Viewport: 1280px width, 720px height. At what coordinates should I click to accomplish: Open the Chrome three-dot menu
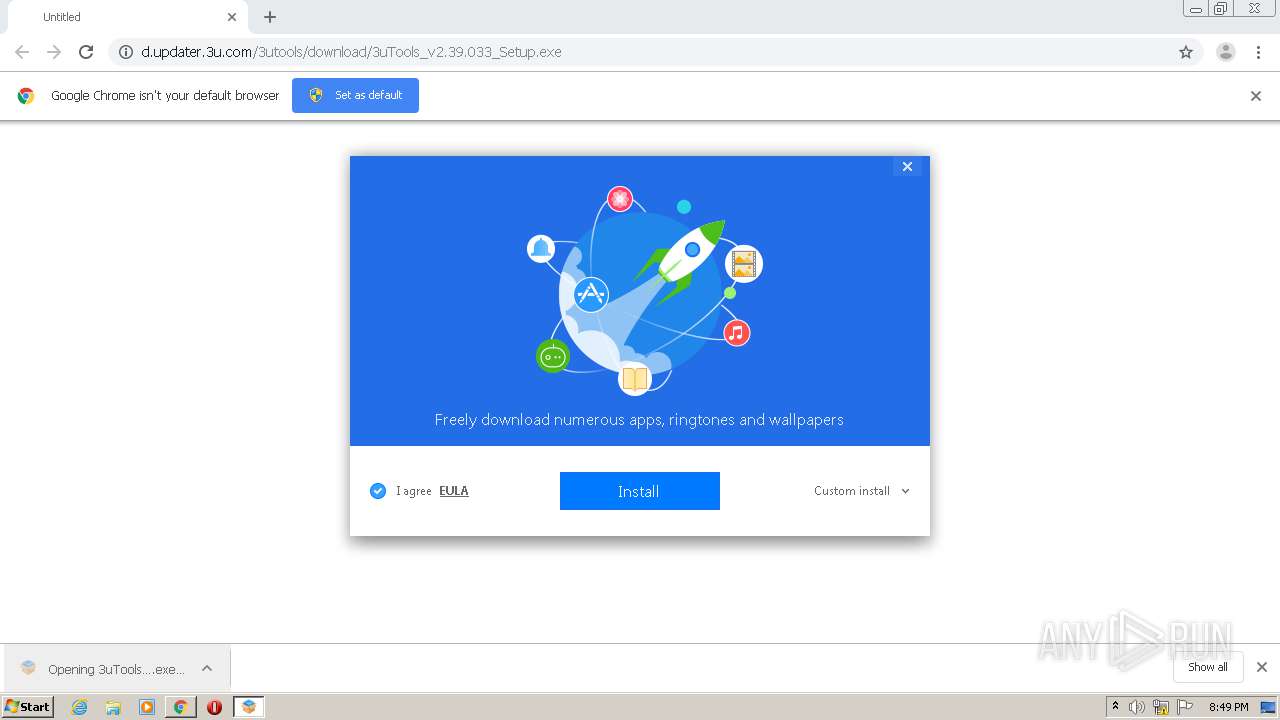click(x=1259, y=52)
